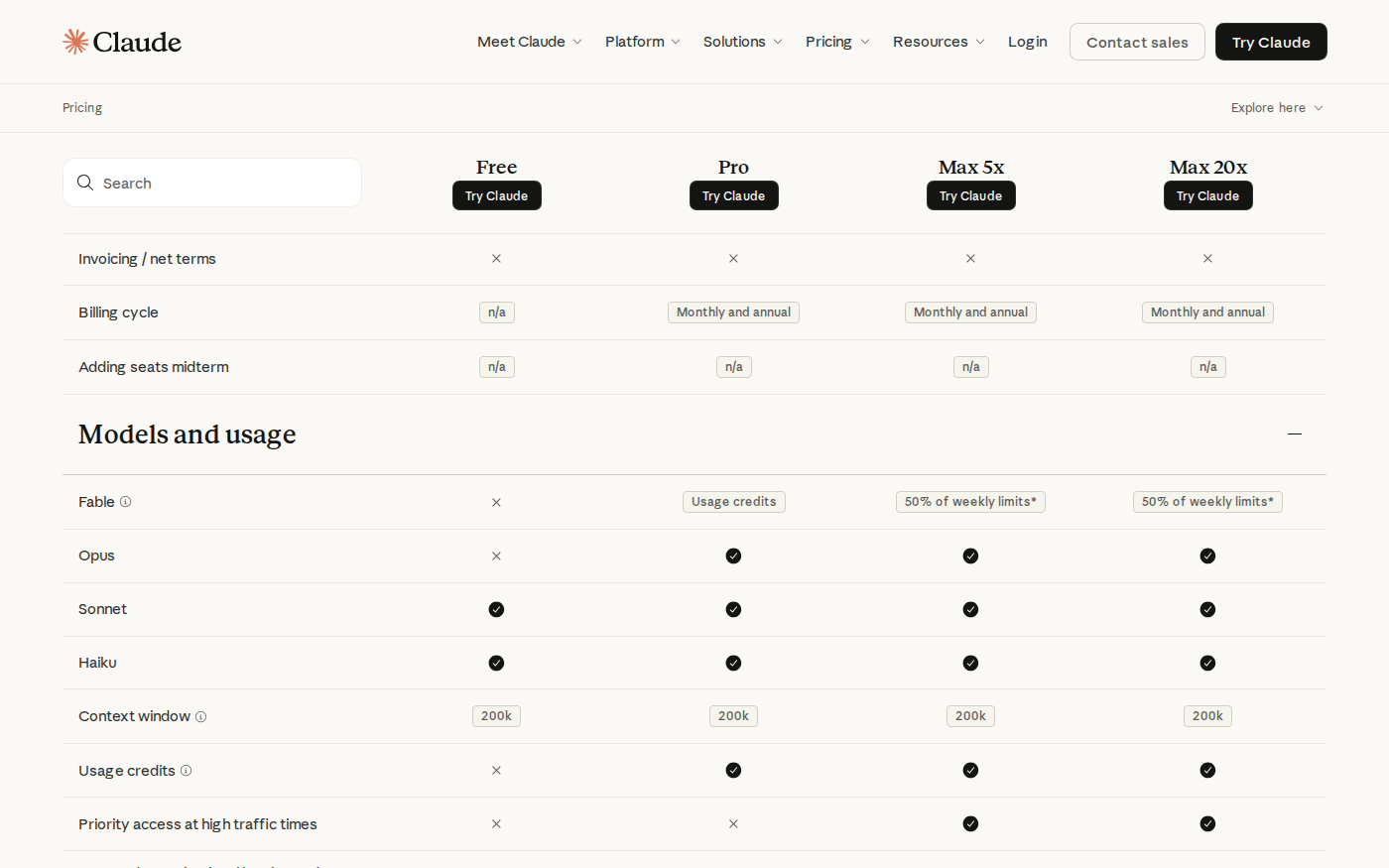Click Try Claude under the Pro plan
1389x868 pixels.
[x=733, y=195]
